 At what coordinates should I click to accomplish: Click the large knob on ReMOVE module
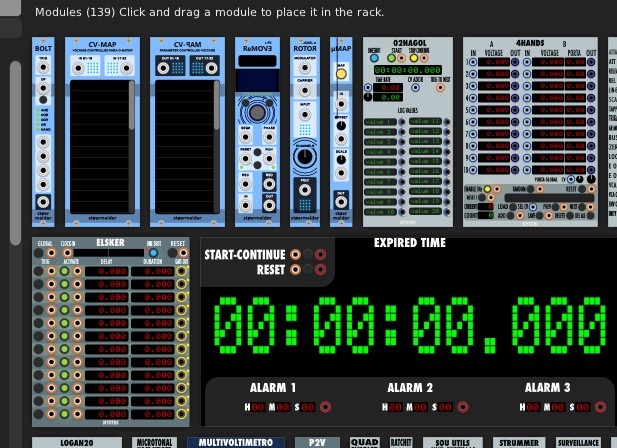pos(257,112)
